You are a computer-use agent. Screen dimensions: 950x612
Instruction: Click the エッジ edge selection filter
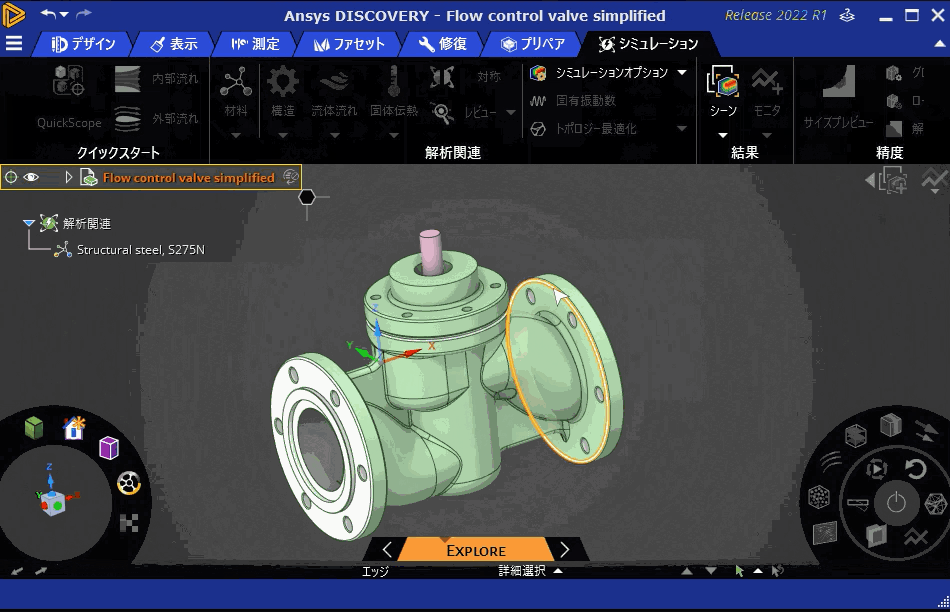pos(375,571)
